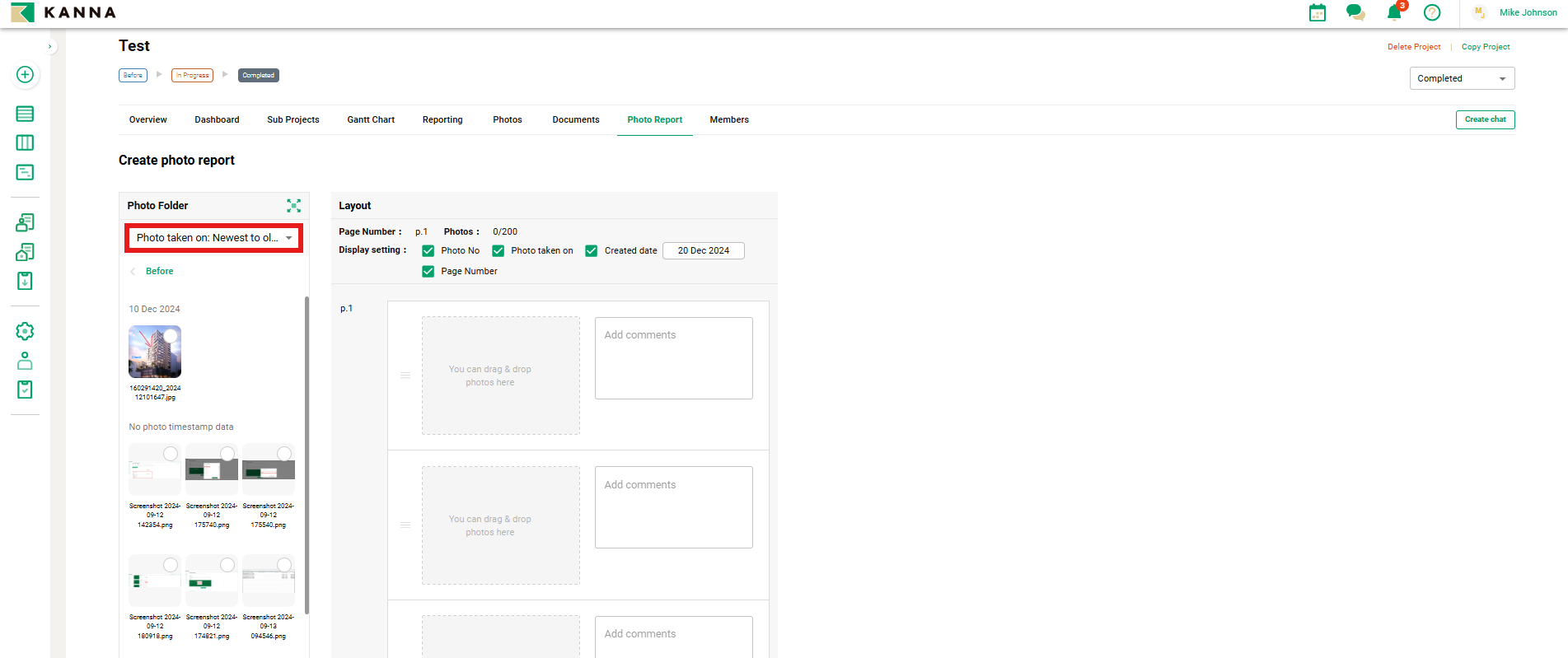The image size is (1568, 658).
Task: Open the notifications bell
Action: (1394, 12)
